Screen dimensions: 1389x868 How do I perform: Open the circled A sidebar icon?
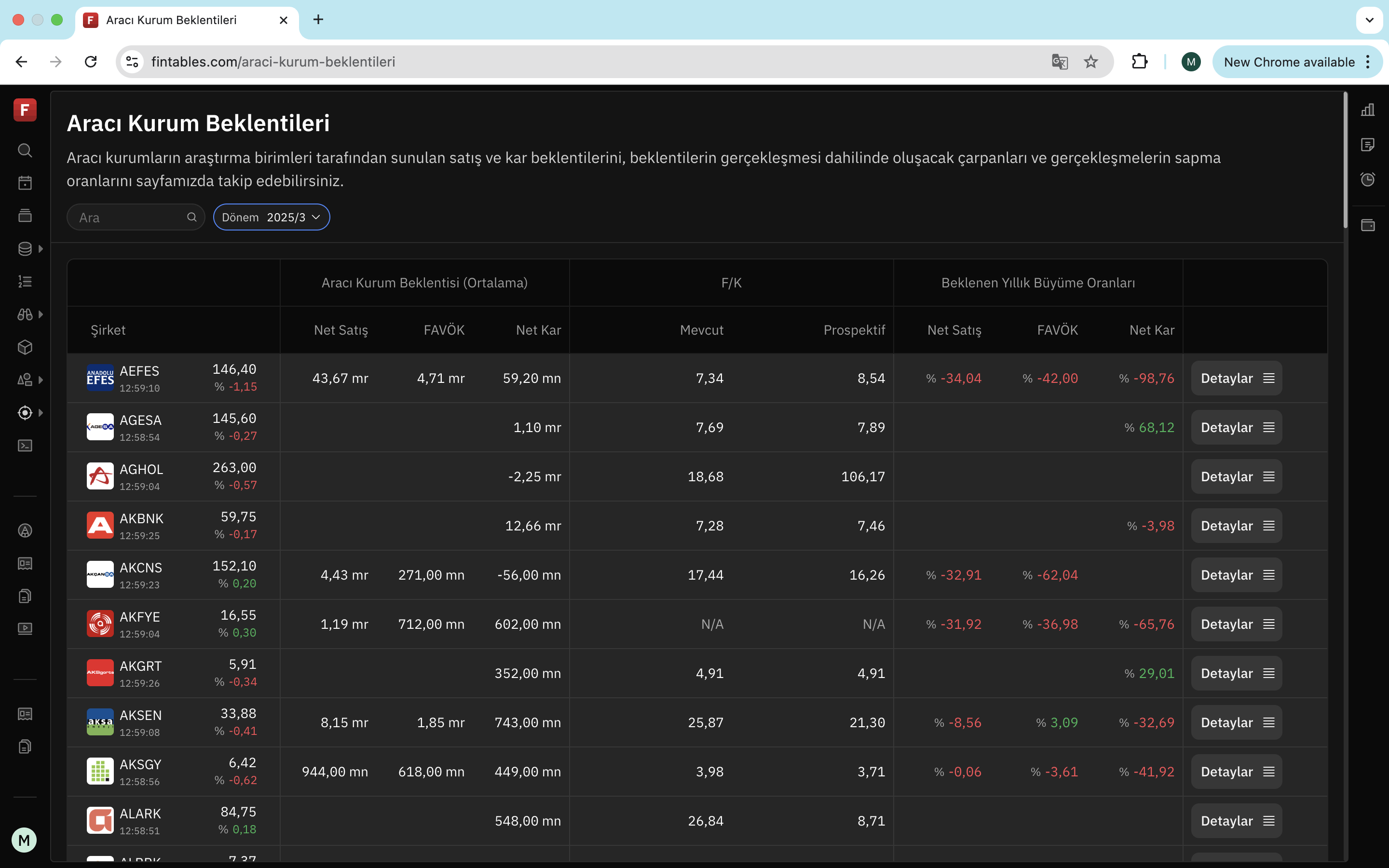coord(25,530)
